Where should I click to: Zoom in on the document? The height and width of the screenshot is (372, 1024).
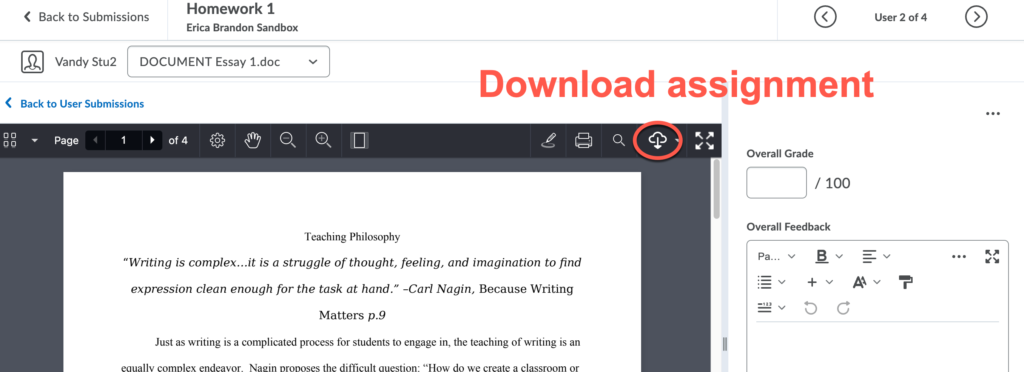324,140
